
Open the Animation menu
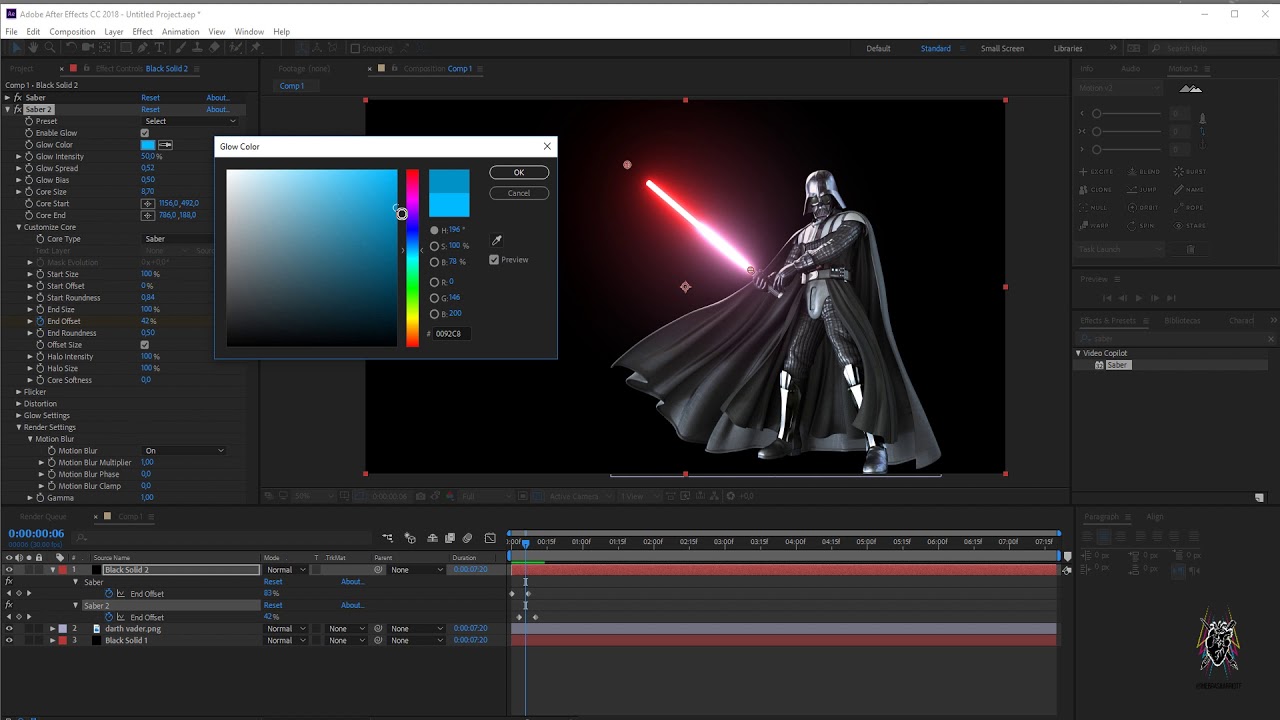[x=180, y=32]
